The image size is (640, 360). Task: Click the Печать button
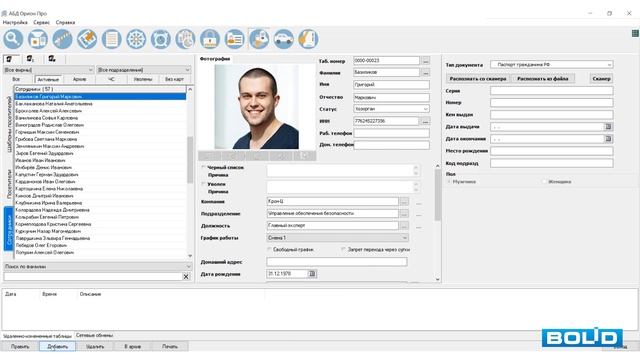170,347
